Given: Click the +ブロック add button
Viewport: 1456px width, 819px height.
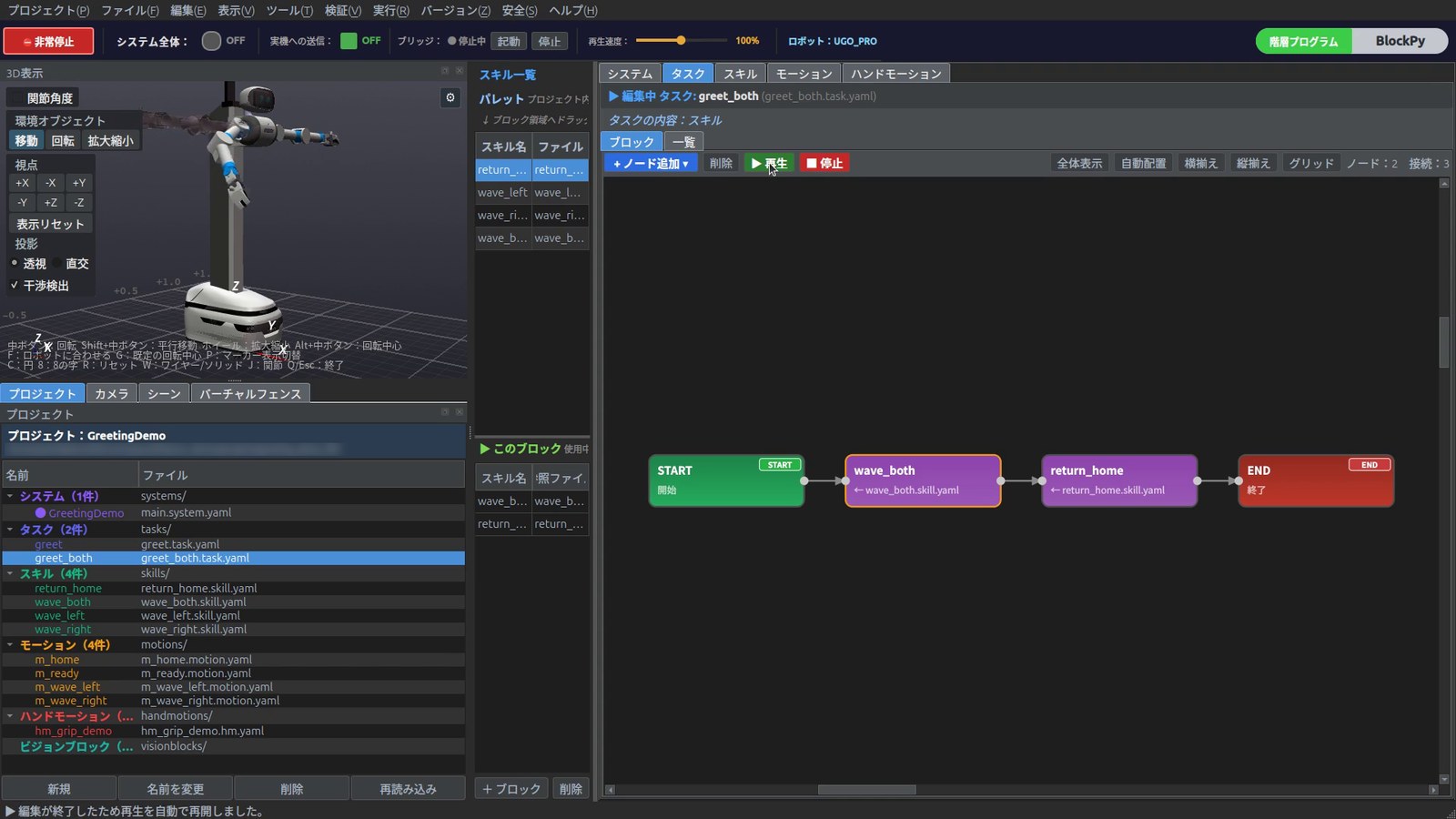Looking at the screenshot, I should point(511,789).
